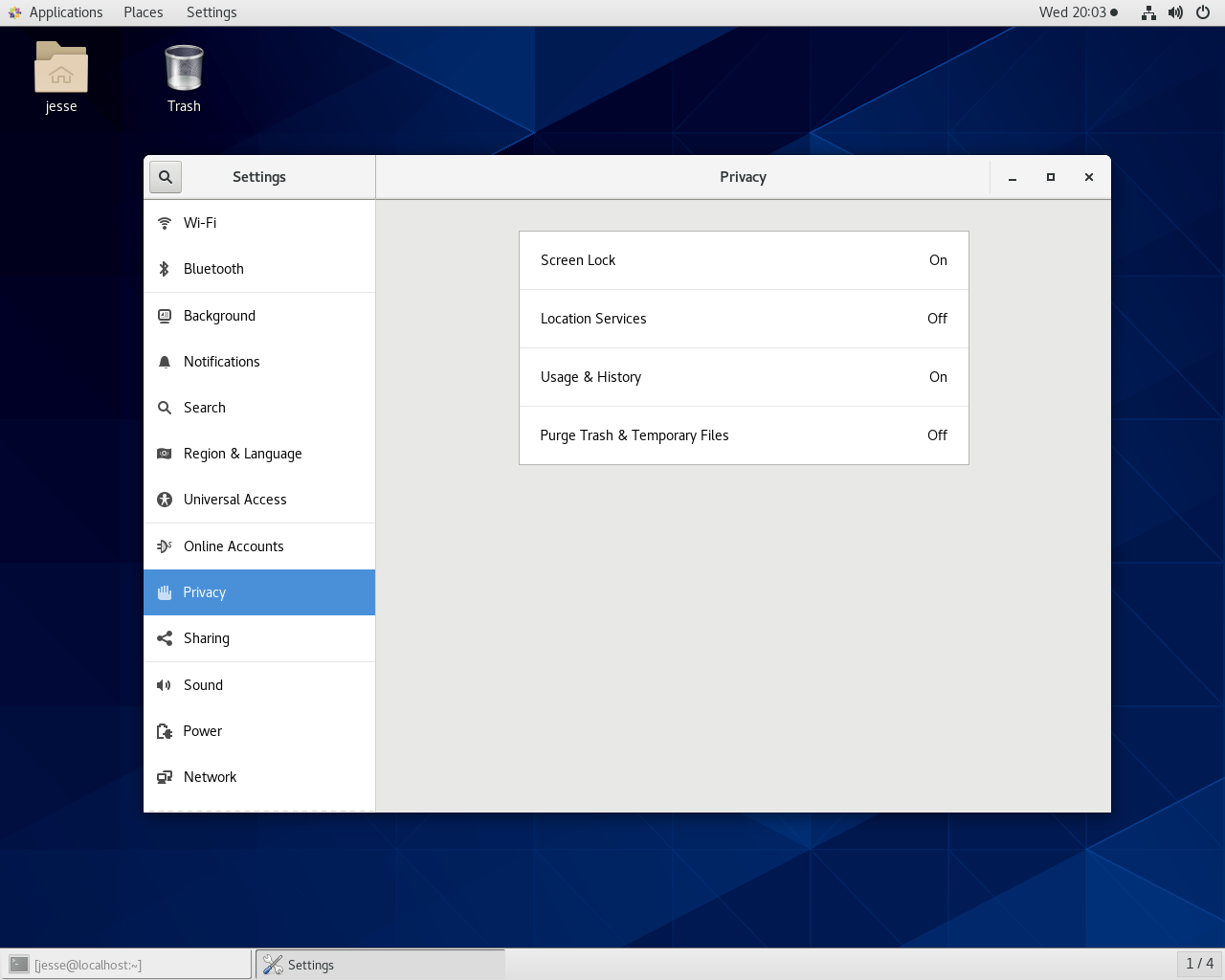Open the power menu icon in top bar
Image resolution: width=1225 pixels, height=980 pixels.
point(1203,12)
